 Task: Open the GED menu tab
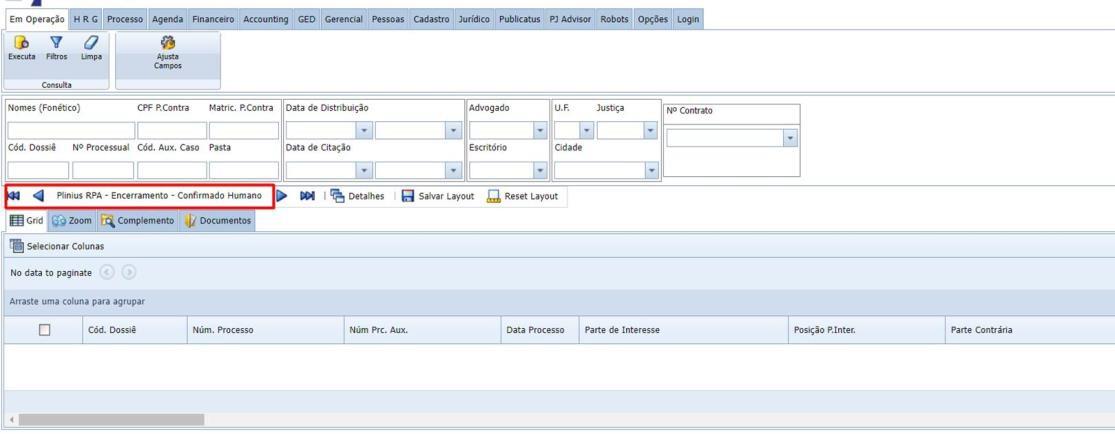[306, 20]
